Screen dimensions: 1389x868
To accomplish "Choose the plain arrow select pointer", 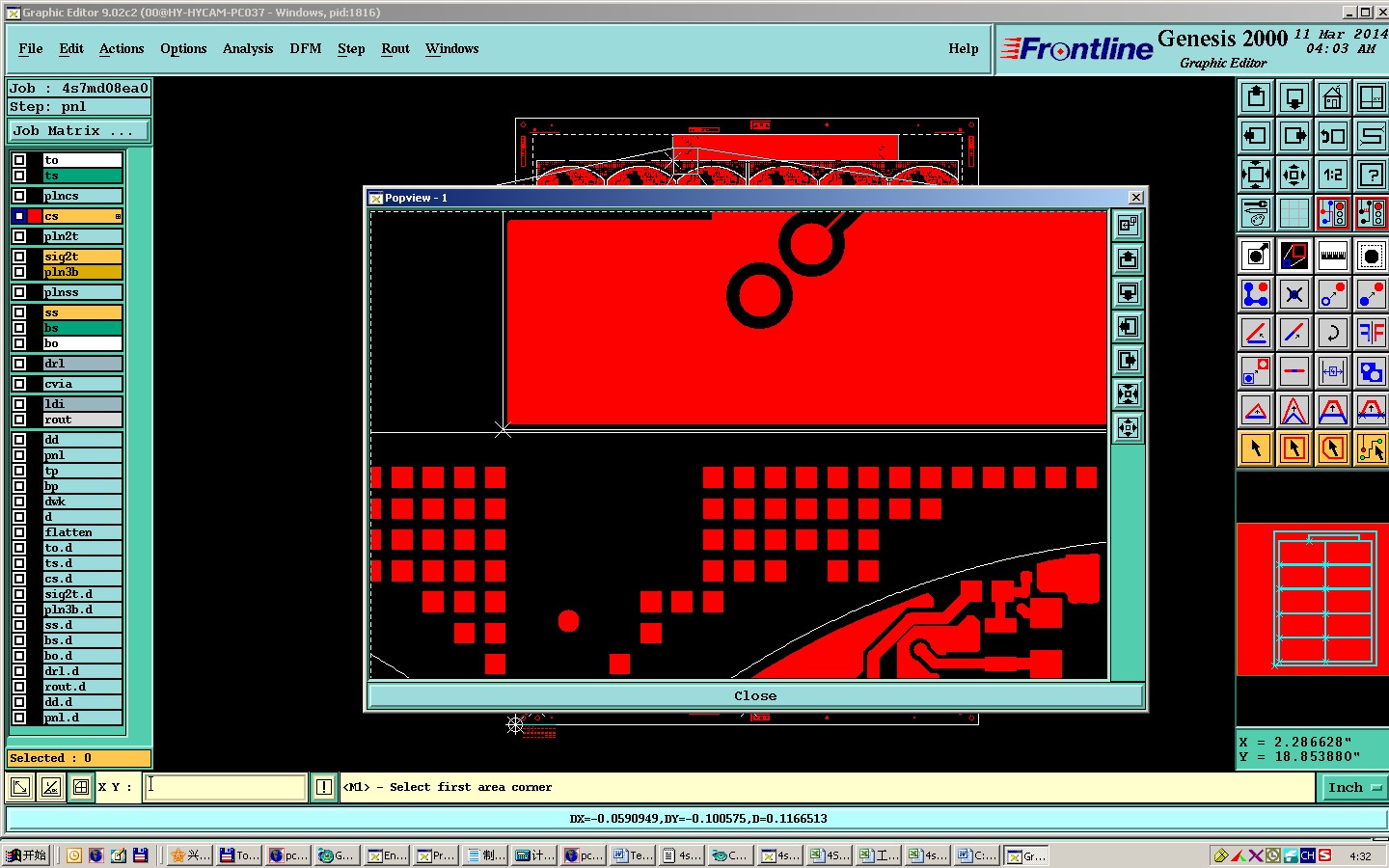I will (x=1256, y=448).
